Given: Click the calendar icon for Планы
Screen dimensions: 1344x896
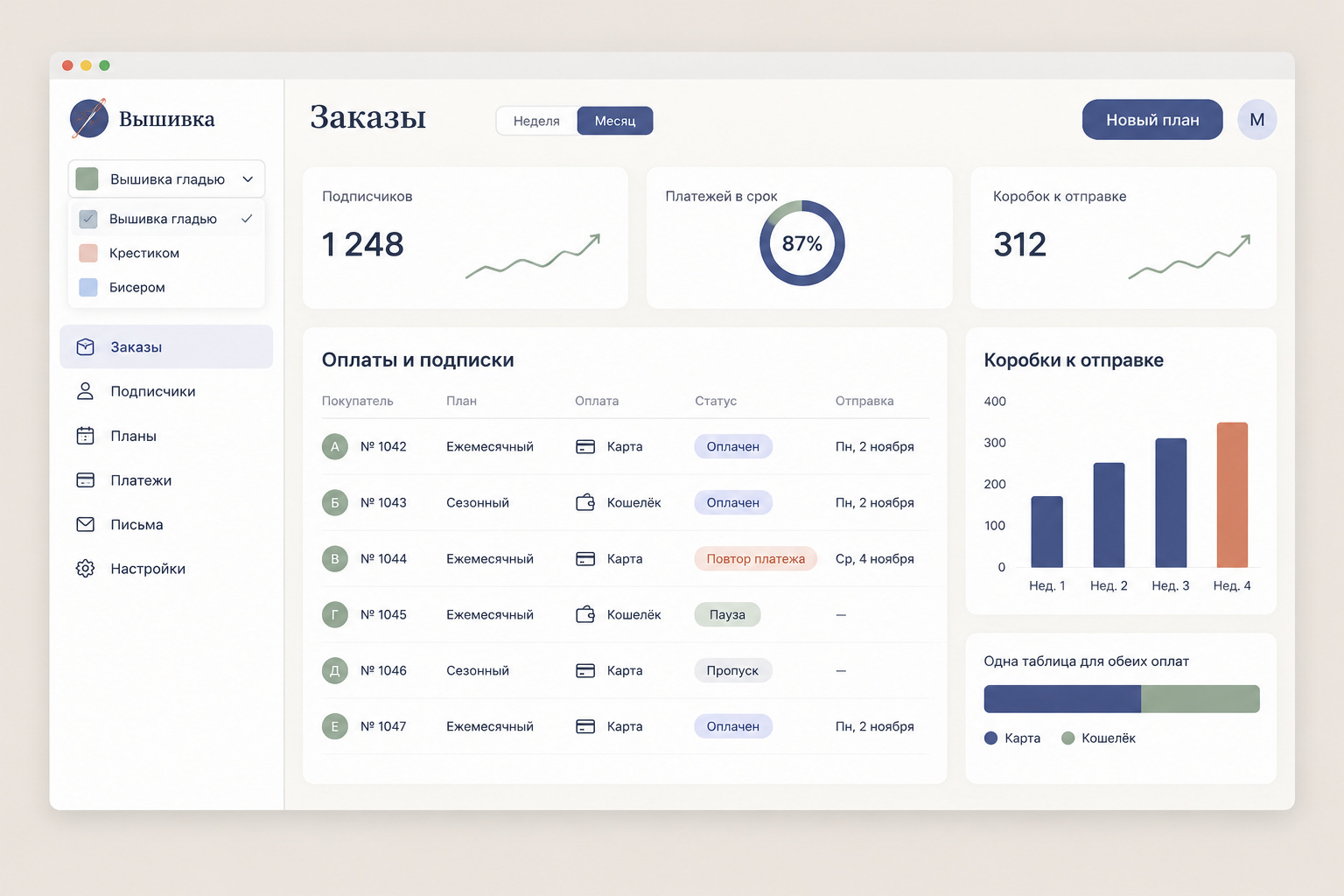Looking at the screenshot, I should click(x=85, y=436).
